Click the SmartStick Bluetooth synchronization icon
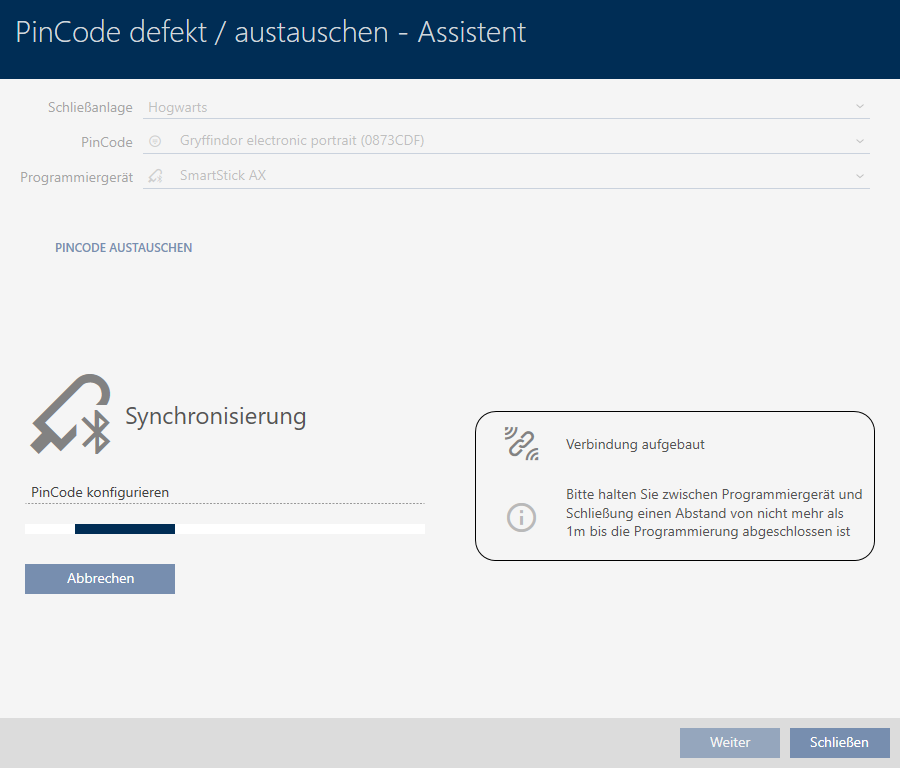This screenshot has height=768, width=900. [70, 415]
